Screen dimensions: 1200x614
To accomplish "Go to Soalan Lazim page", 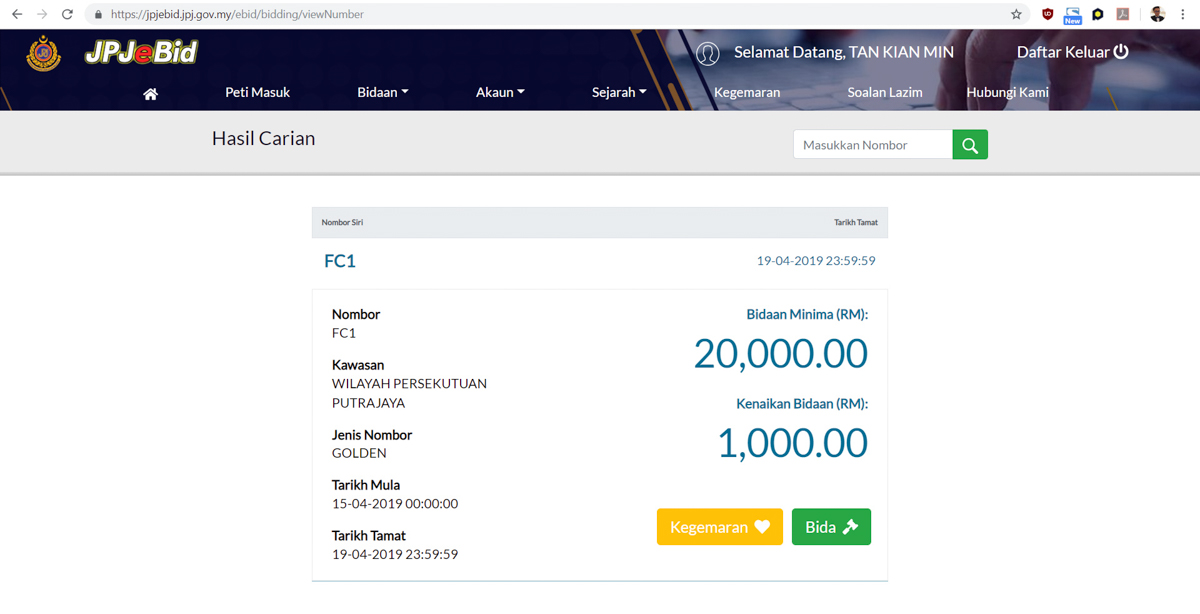I will click(884, 92).
